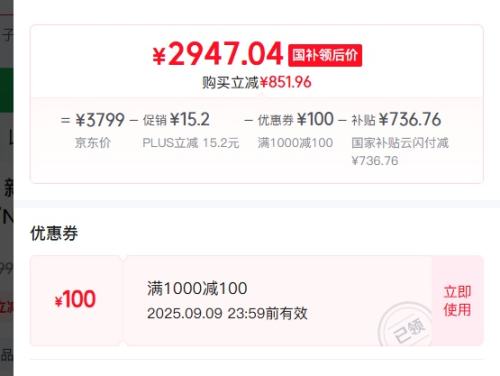500x376 pixels.
Task: Click the 京东价 ¥3799 amount
Action: pos(100,120)
